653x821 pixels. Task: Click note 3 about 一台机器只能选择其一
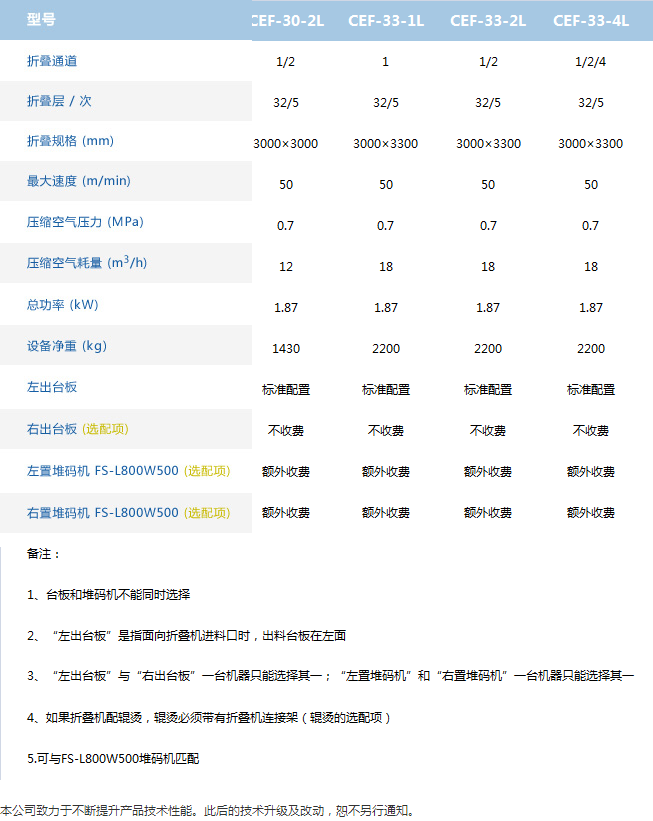click(330, 676)
